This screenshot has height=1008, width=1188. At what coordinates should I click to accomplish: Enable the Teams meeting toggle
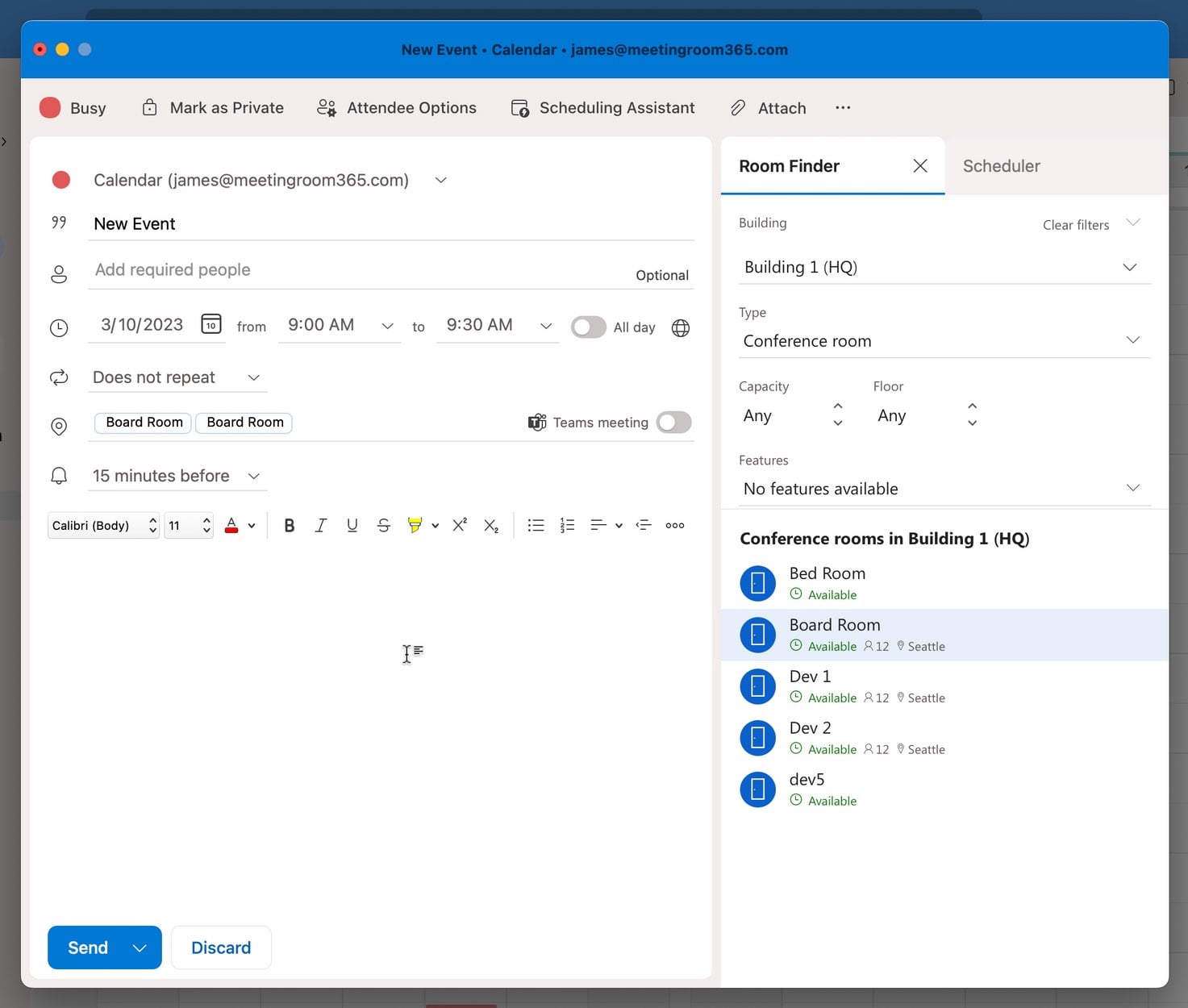point(674,423)
